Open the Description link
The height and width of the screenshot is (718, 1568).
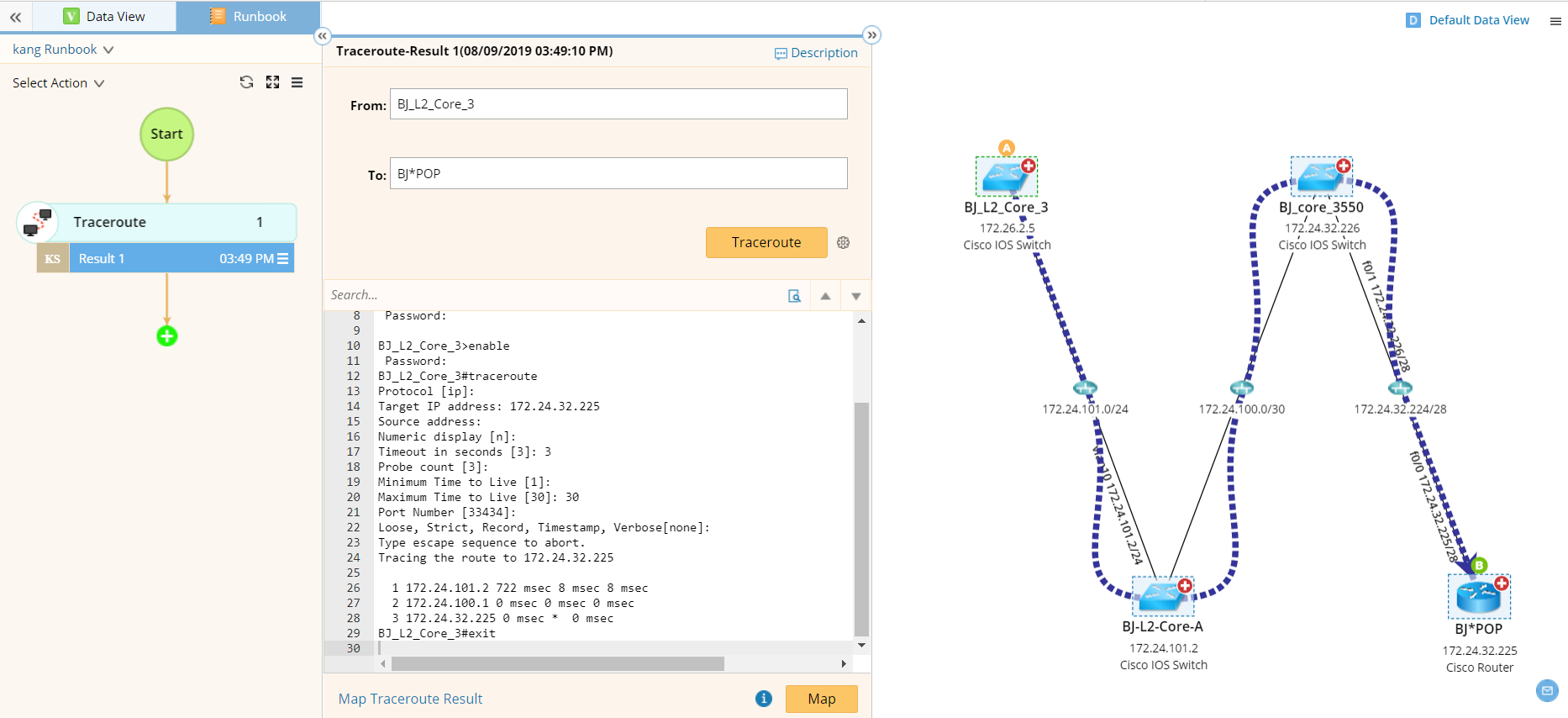(x=816, y=53)
